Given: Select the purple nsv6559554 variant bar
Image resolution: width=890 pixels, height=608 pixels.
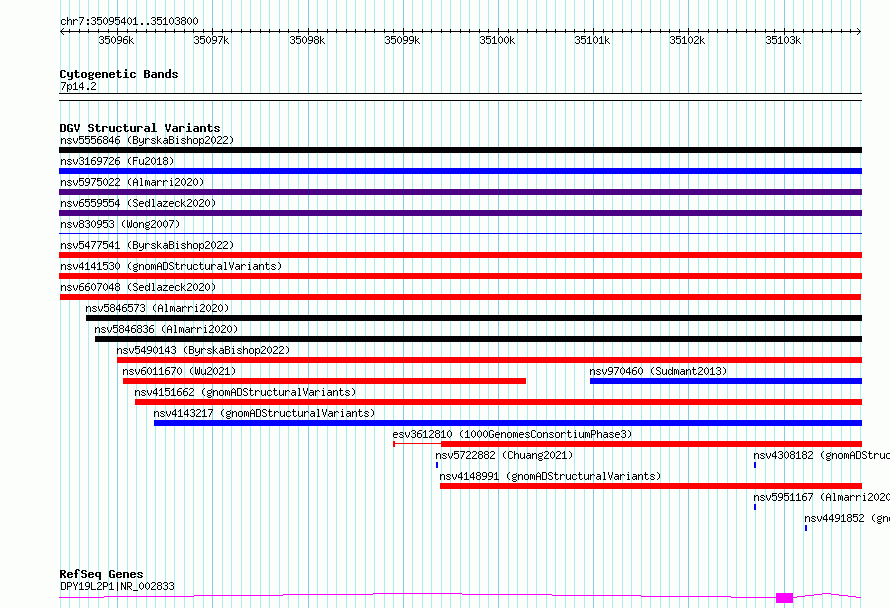Looking at the screenshot, I should coord(460,213).
